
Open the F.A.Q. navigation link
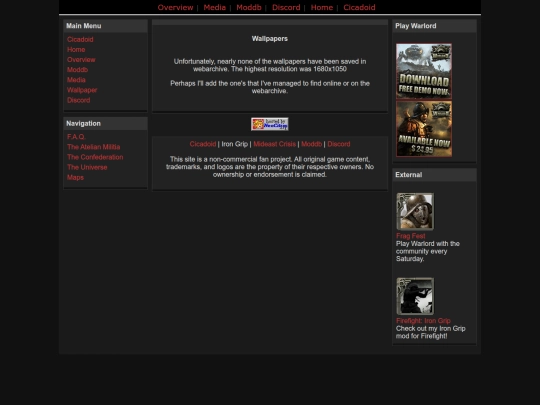point(76,137)
